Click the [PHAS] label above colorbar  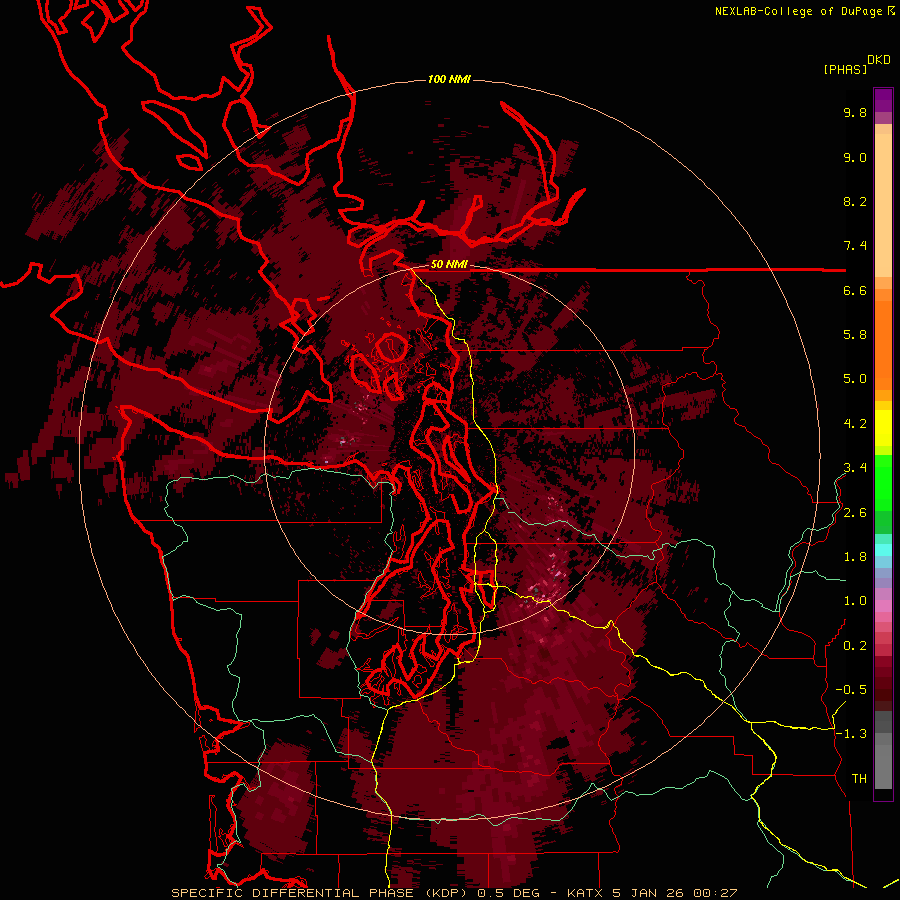pyautogui.click(x=845, y=69)
